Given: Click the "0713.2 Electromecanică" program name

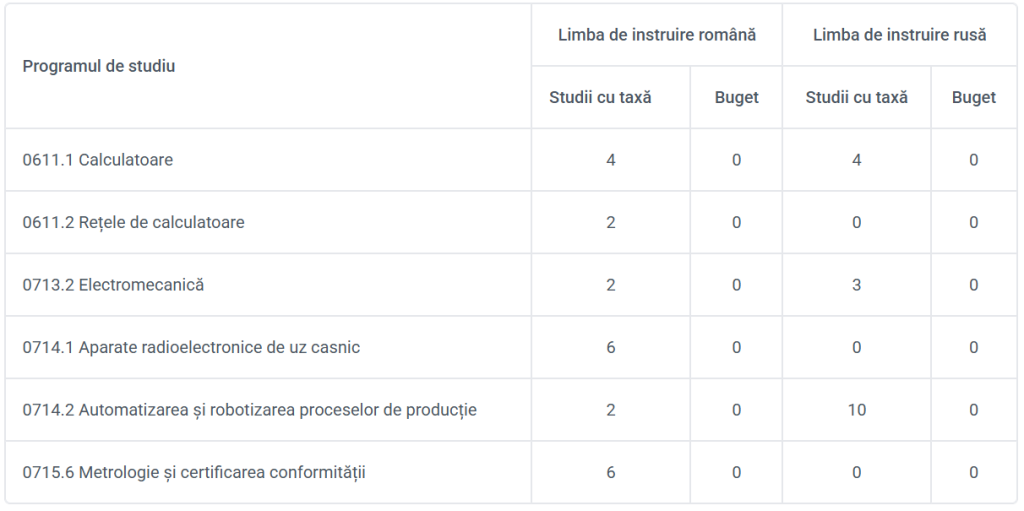Looking at the screenshot, I should click(113, 285).
